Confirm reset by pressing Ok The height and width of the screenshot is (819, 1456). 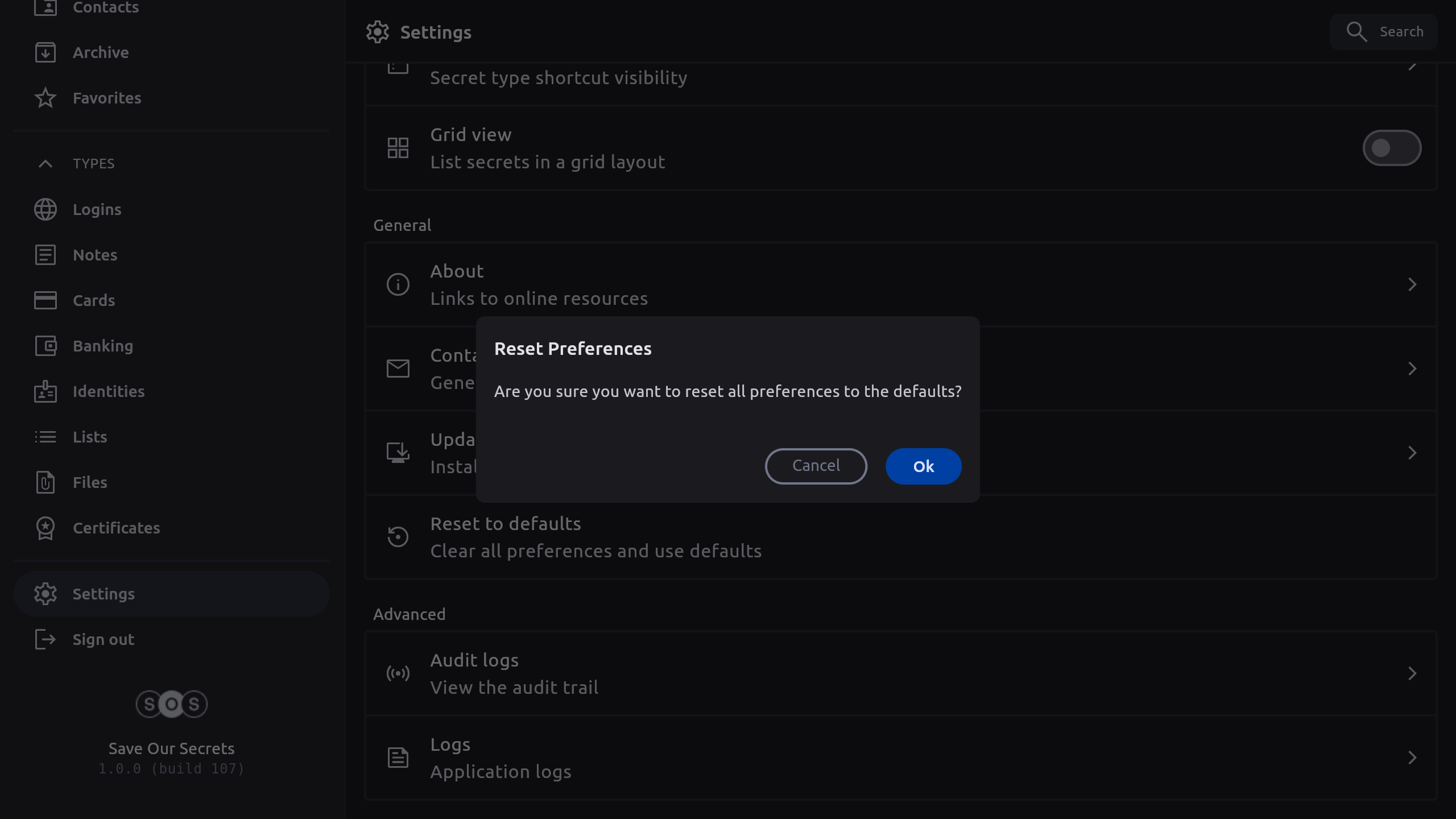[923, 466]
